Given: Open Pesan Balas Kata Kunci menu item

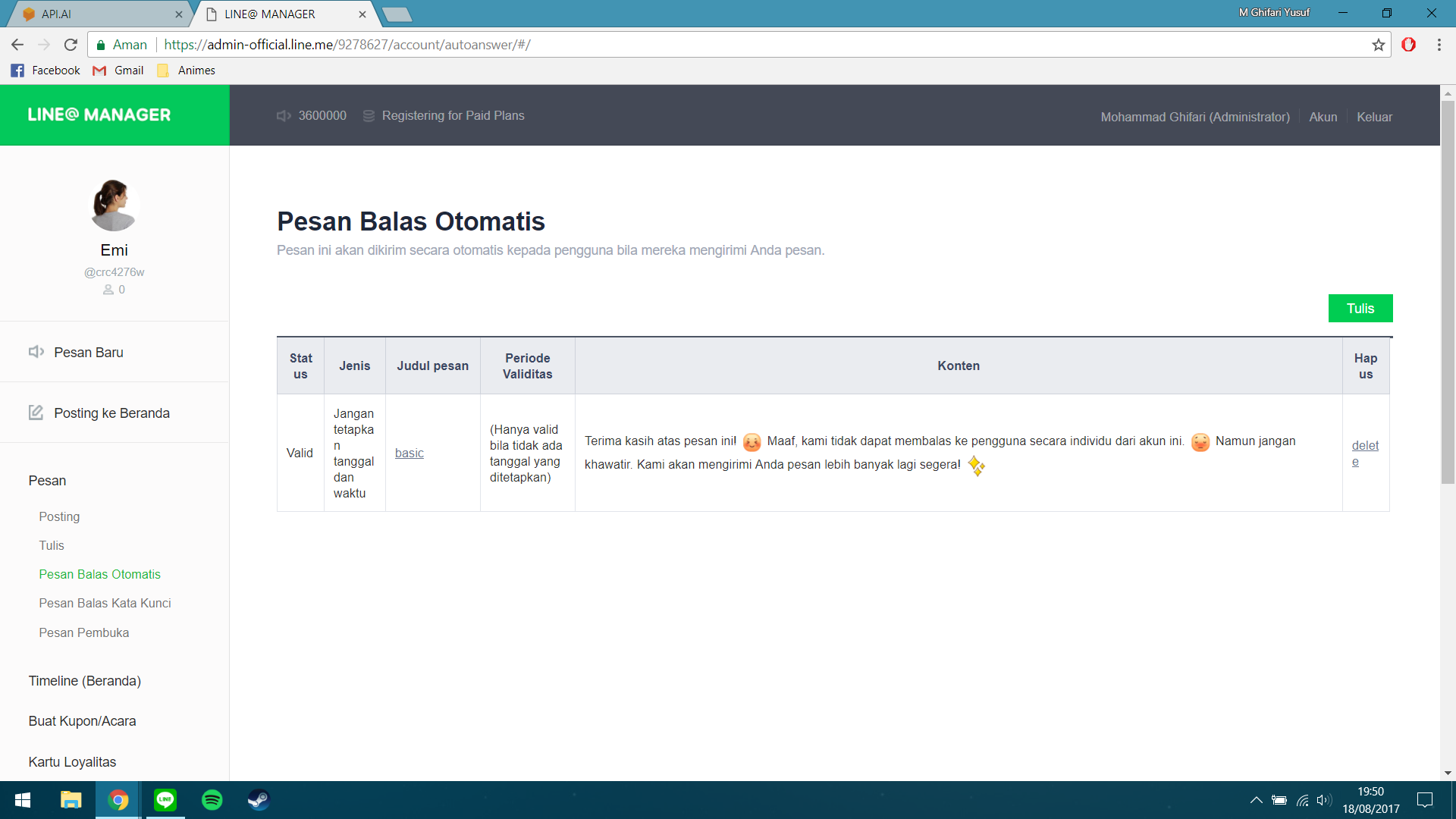Looking at the screenshot, I should point(105,603).
